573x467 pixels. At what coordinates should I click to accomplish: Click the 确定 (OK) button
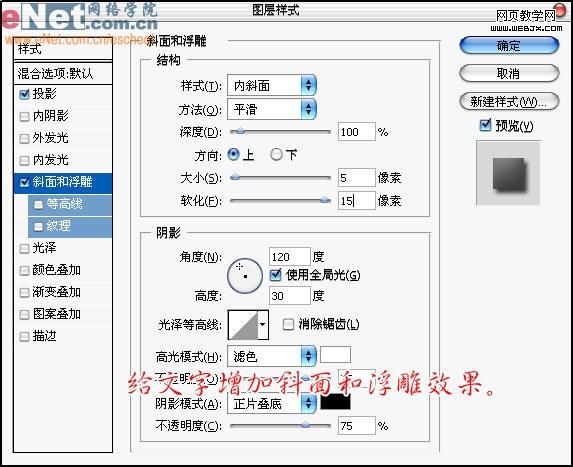tap(509, 46)
